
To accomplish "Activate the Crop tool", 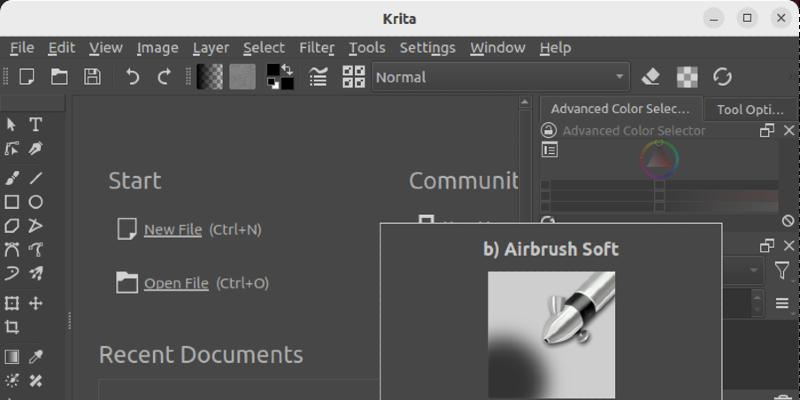I will 12,327.
